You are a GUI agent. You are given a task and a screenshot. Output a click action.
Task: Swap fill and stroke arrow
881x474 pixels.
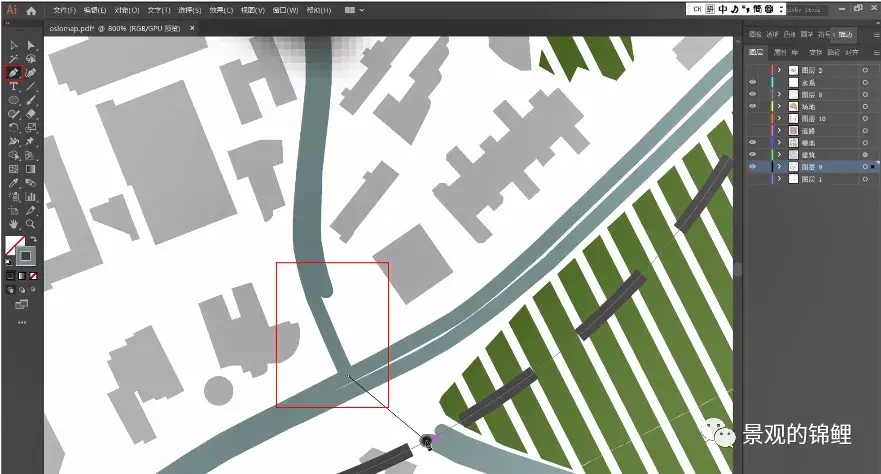coord(33,239)
